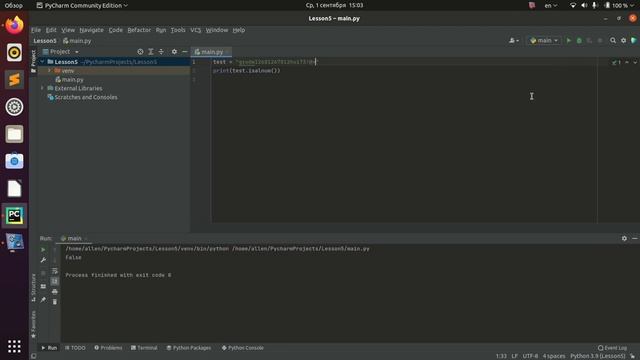The height and width of the screenshot is (360, 640).
Task: Modify run configuration wrench icon
Action: click(43, 260)
